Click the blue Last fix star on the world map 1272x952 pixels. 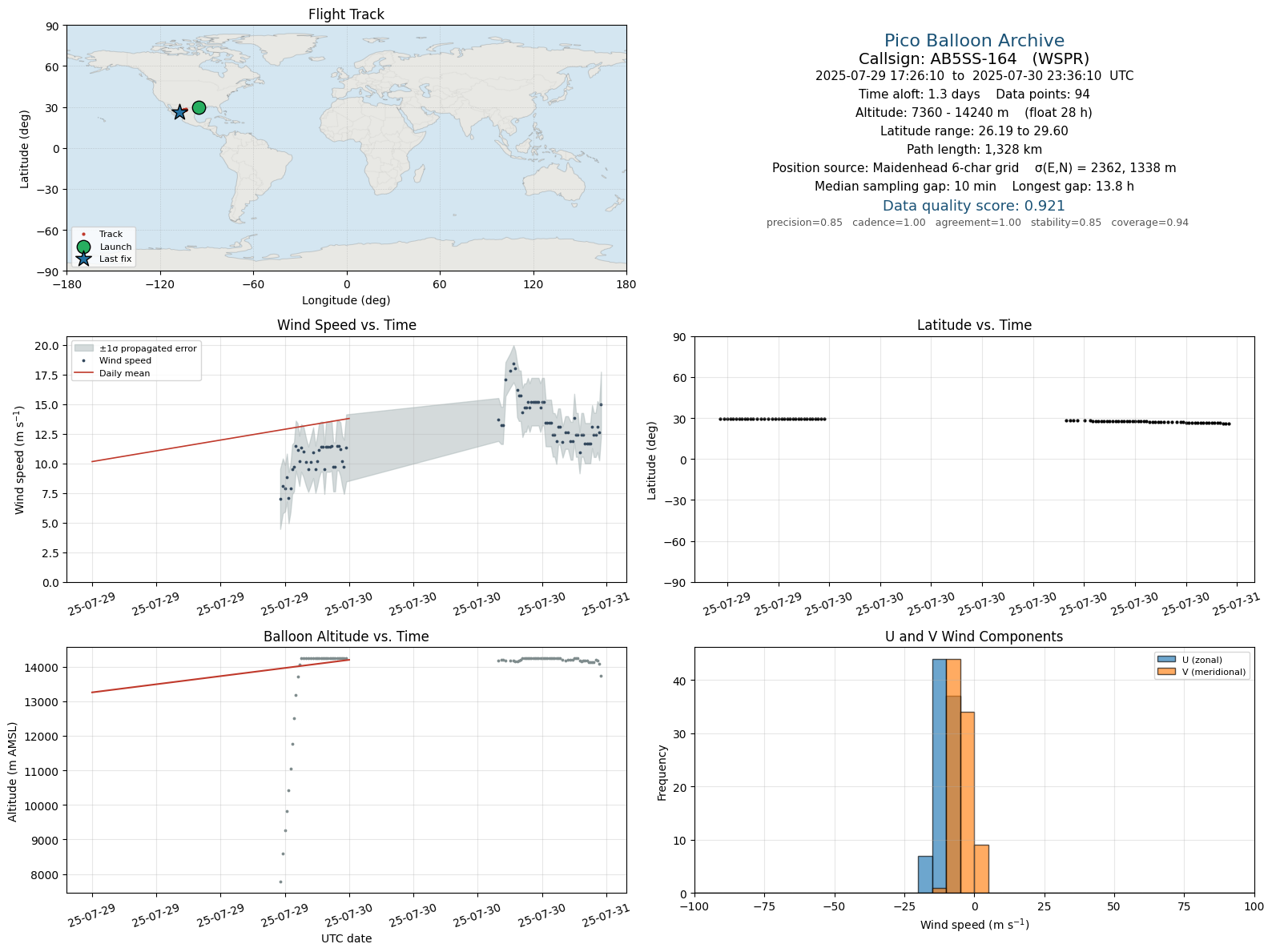(x=179, y=112)
